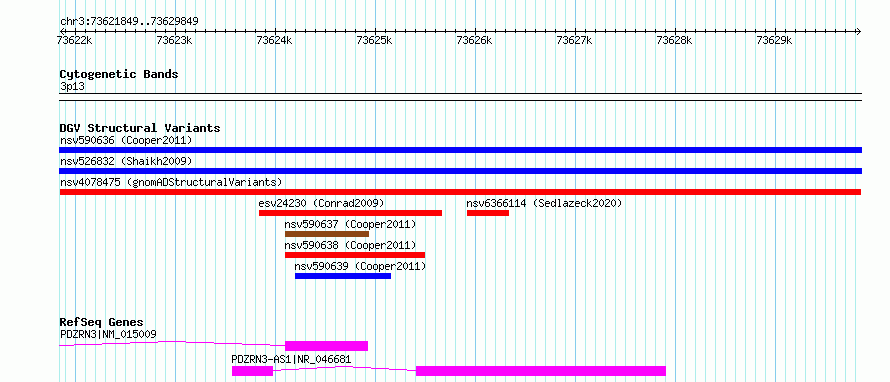Click the PDZRN3-AS1|NR_046681 gene label

tap(291, 359)
